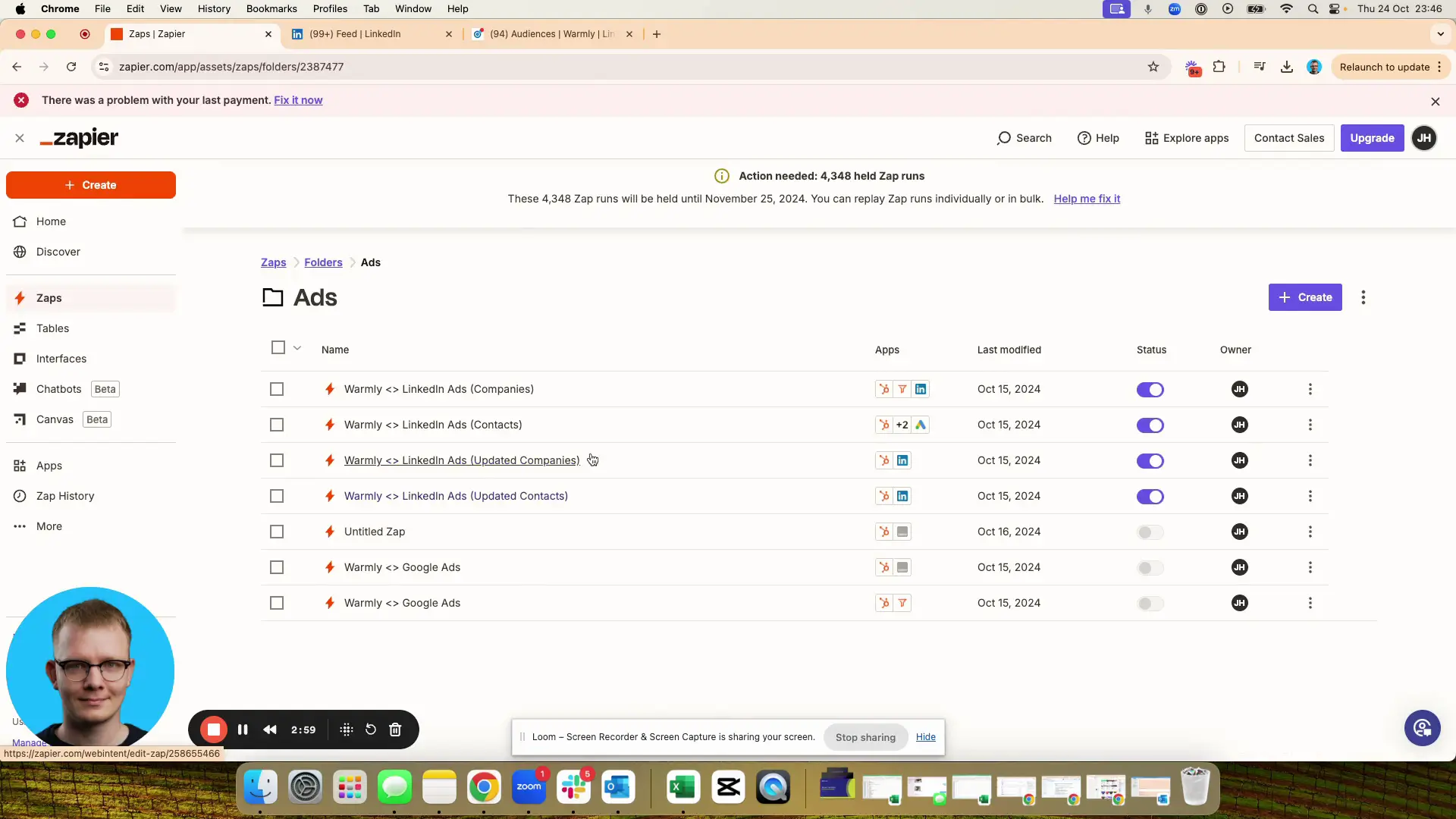
Task: Open Apps in the sidebar
Action: (x=49, y=466)
